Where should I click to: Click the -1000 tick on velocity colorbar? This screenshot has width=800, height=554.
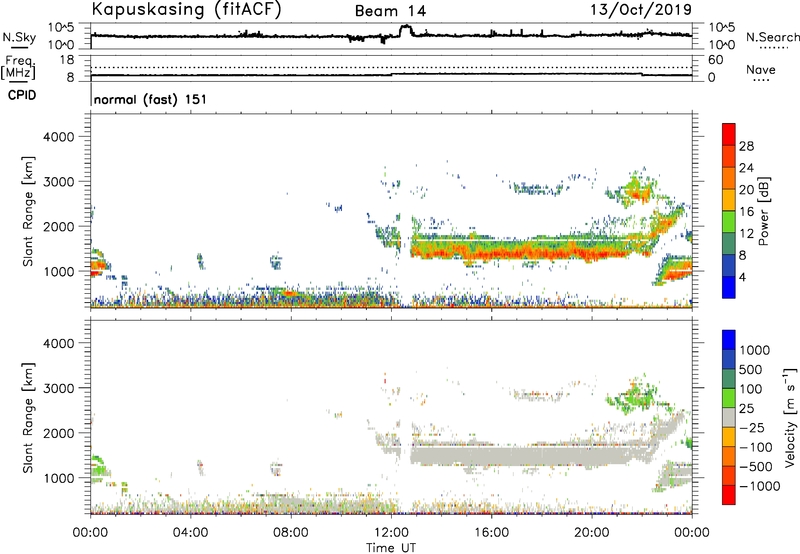click(x=760, y=486)
